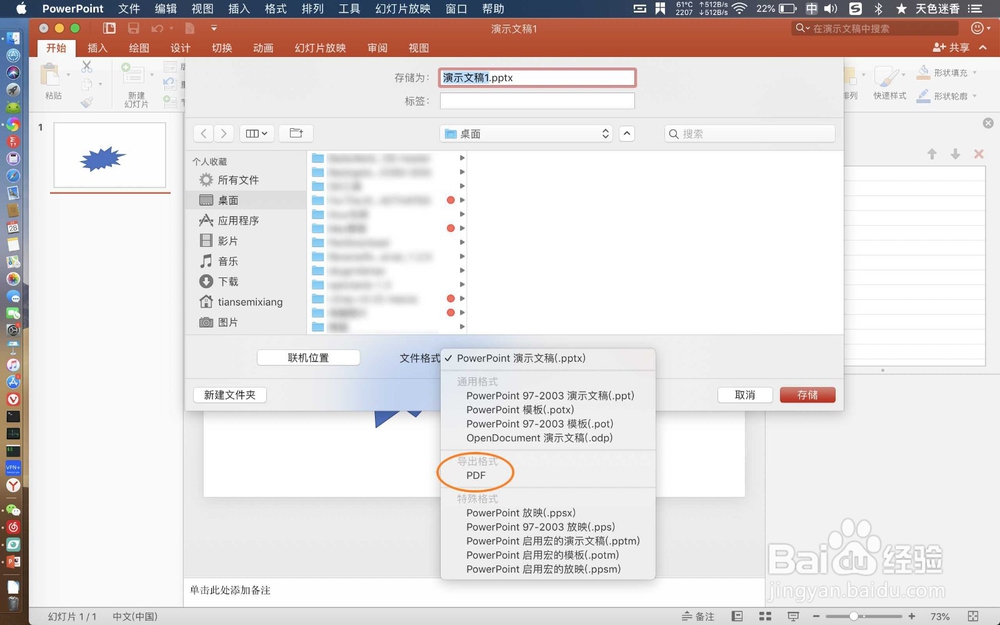The image size is (1000, 625).
Task: Switch to normal view icon in status bar
Action: (x=737, y=616)
